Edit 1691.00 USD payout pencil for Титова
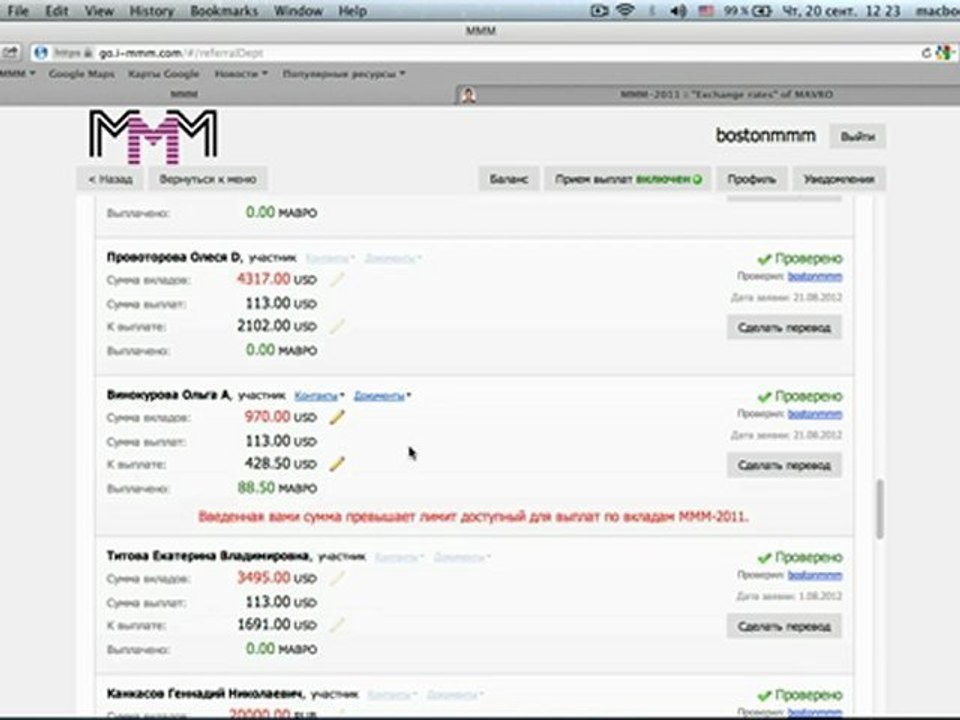 [337, 625]
